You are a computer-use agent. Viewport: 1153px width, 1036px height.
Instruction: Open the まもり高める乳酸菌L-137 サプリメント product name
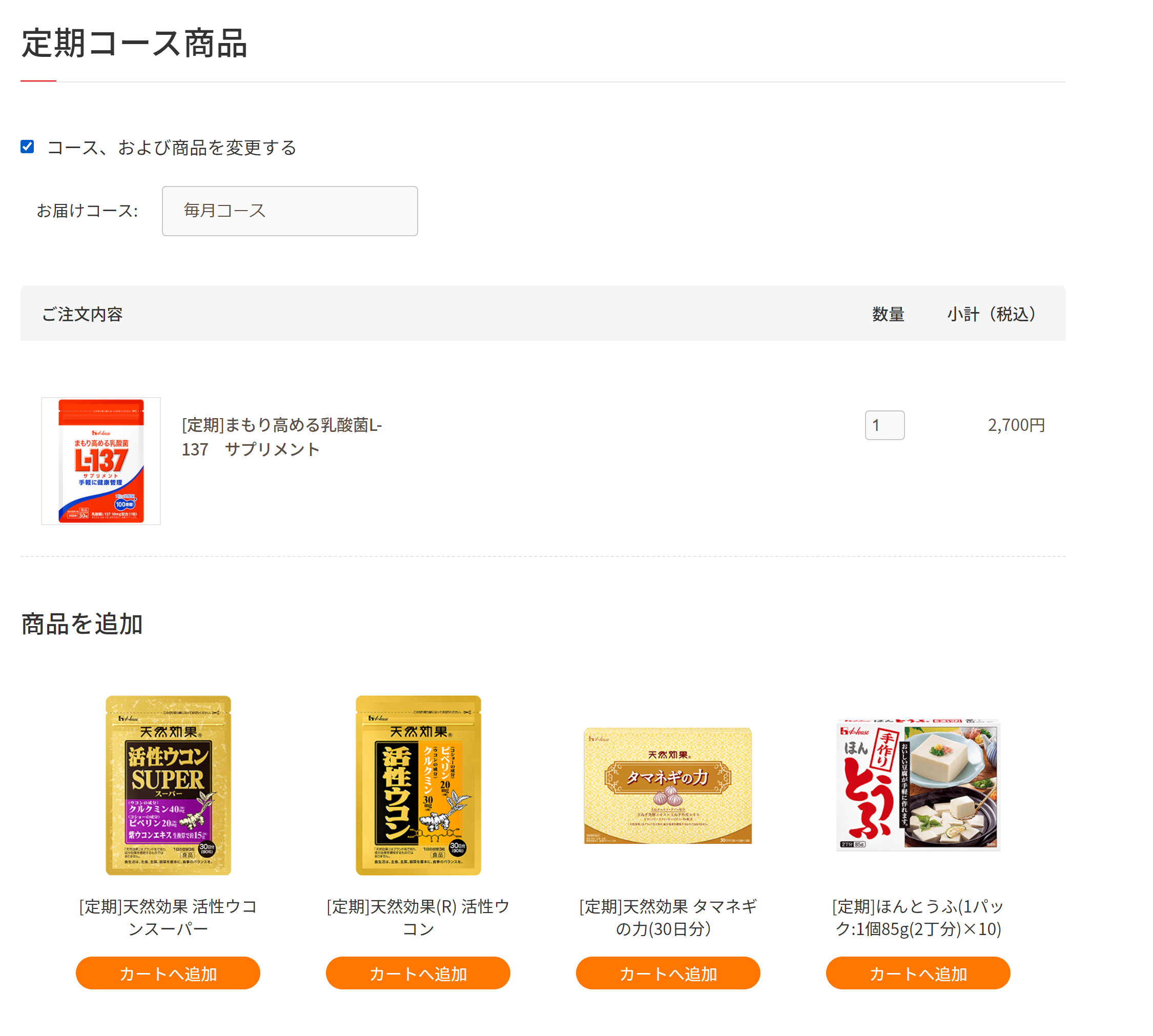tap(282, 437)
